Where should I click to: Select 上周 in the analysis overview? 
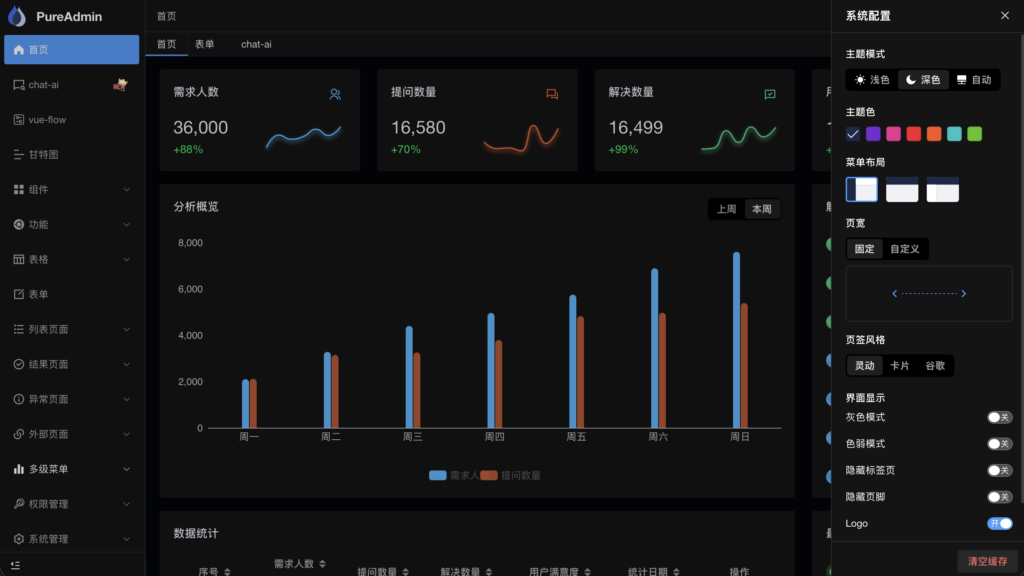(x=726, y=209)
